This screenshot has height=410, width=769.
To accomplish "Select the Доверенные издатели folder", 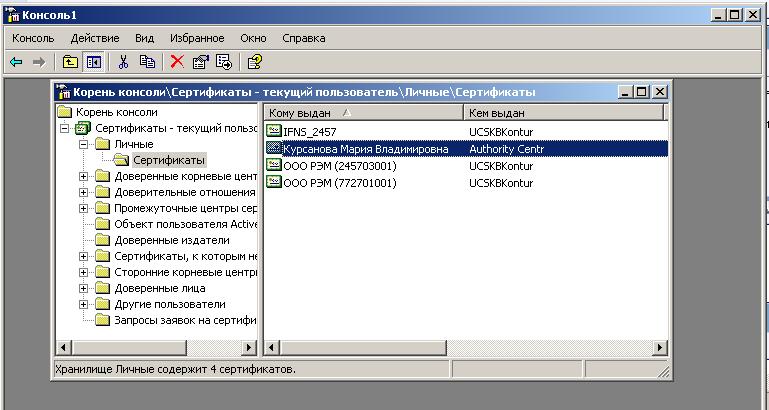I will [x=171, y=240].
